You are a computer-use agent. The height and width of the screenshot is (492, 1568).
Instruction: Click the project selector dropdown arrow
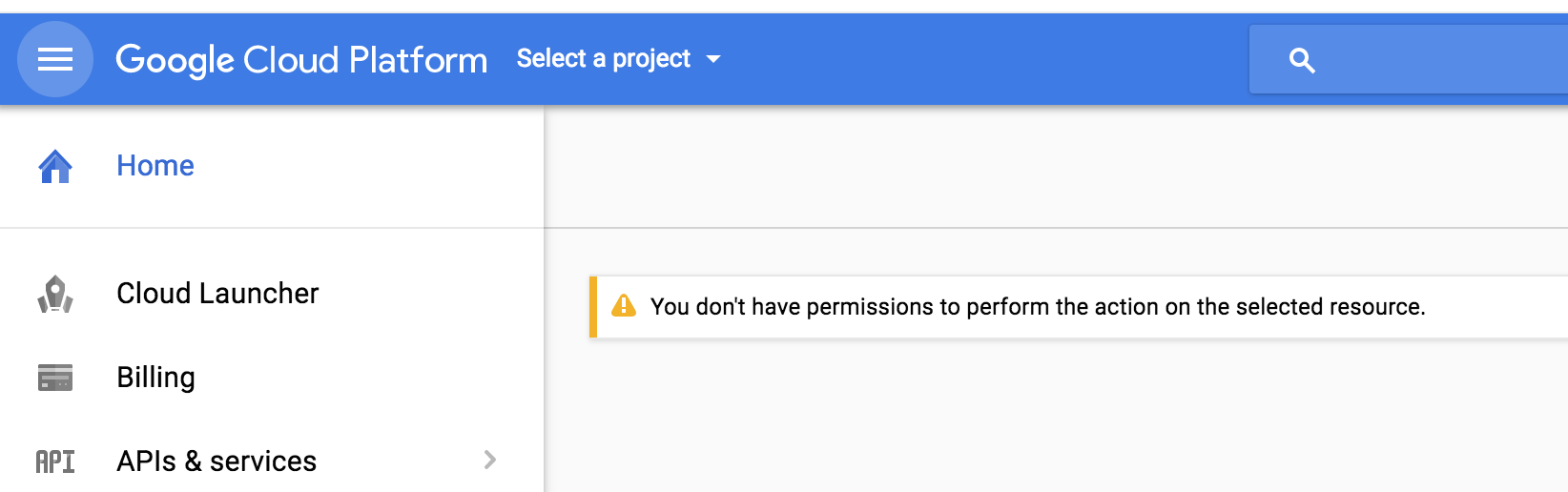(x=713, y=59)
